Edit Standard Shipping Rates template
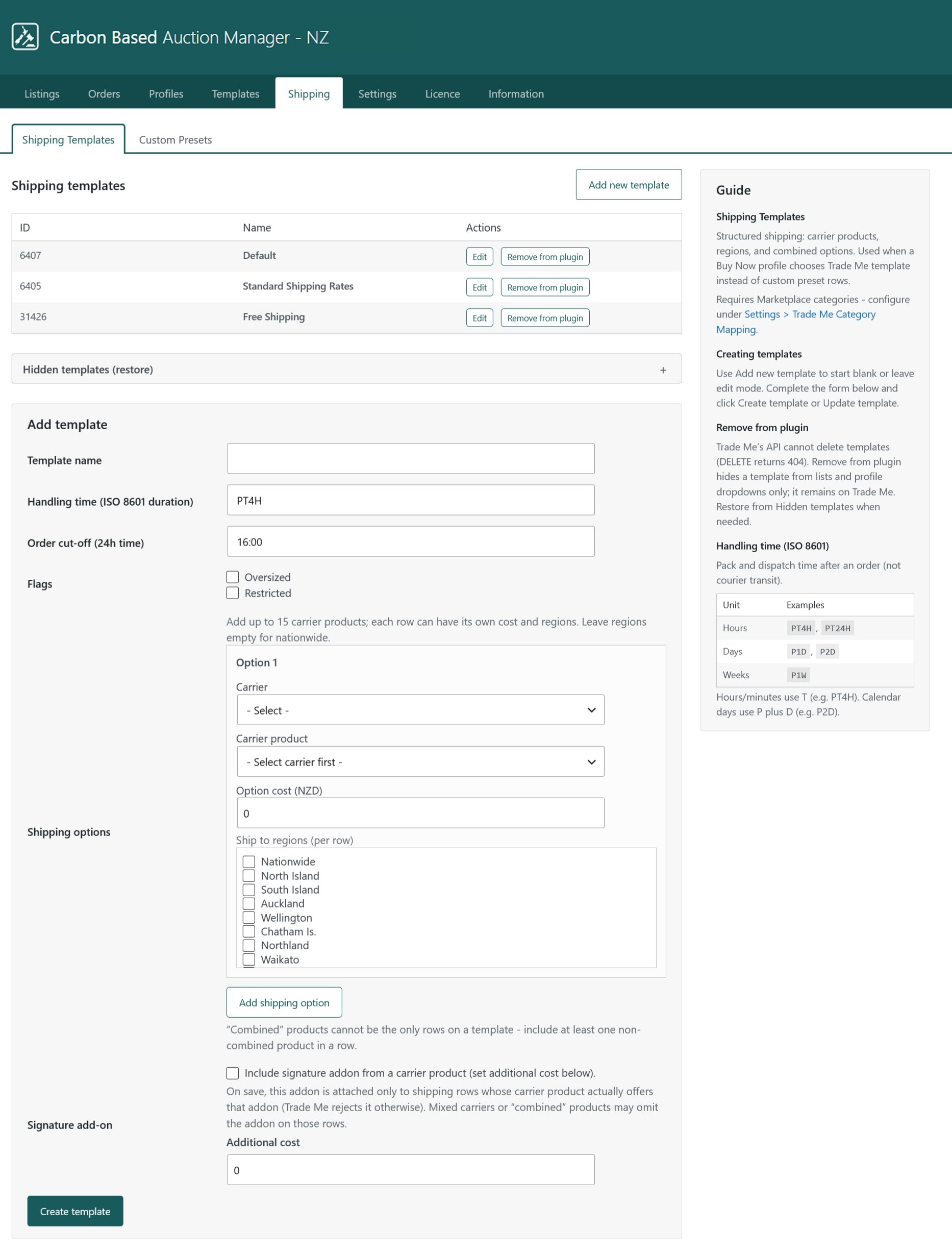Viewport: 952px width, 1254px height. pos(480,287)
